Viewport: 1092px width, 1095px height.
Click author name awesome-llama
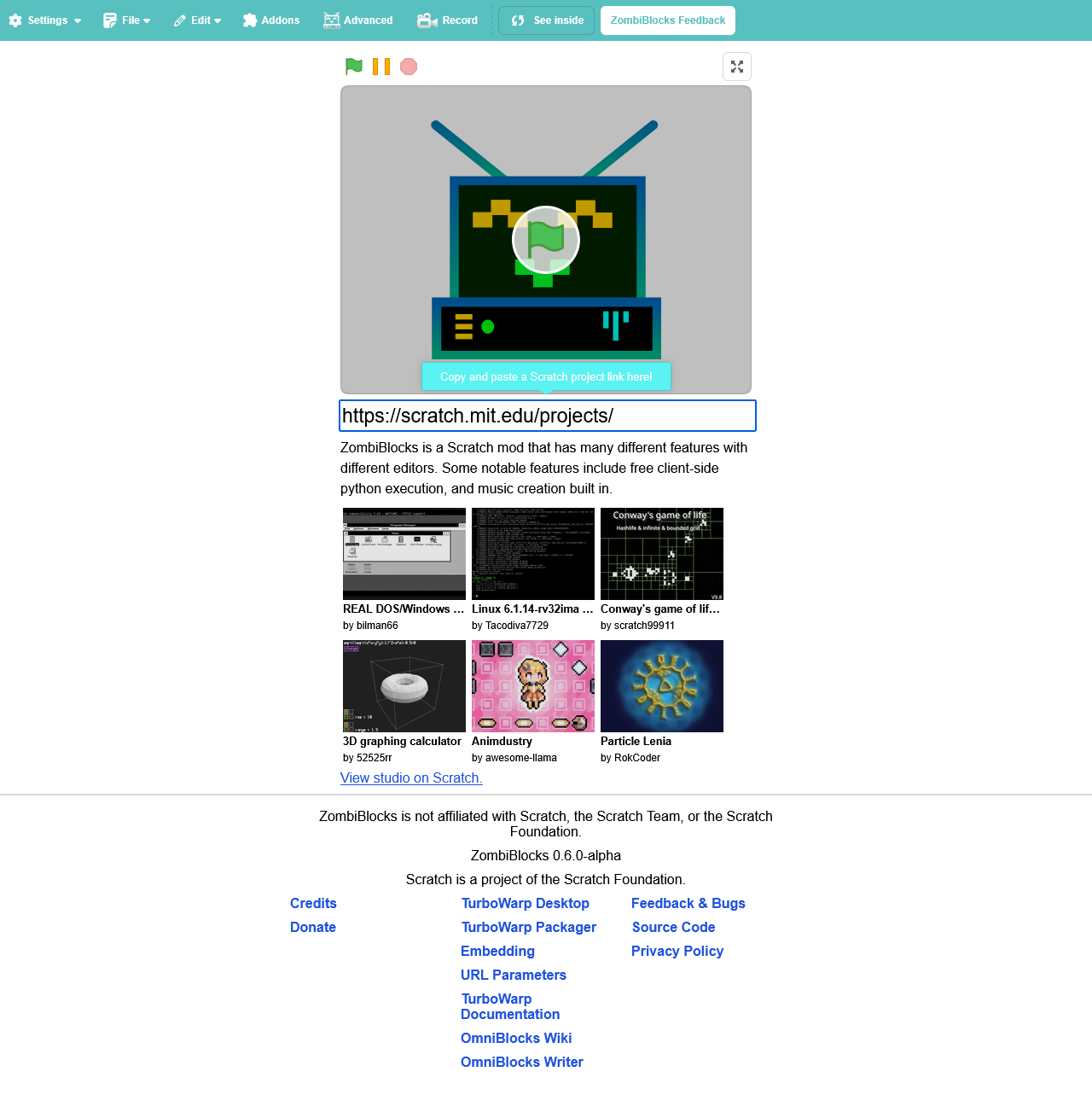(521, 758)
